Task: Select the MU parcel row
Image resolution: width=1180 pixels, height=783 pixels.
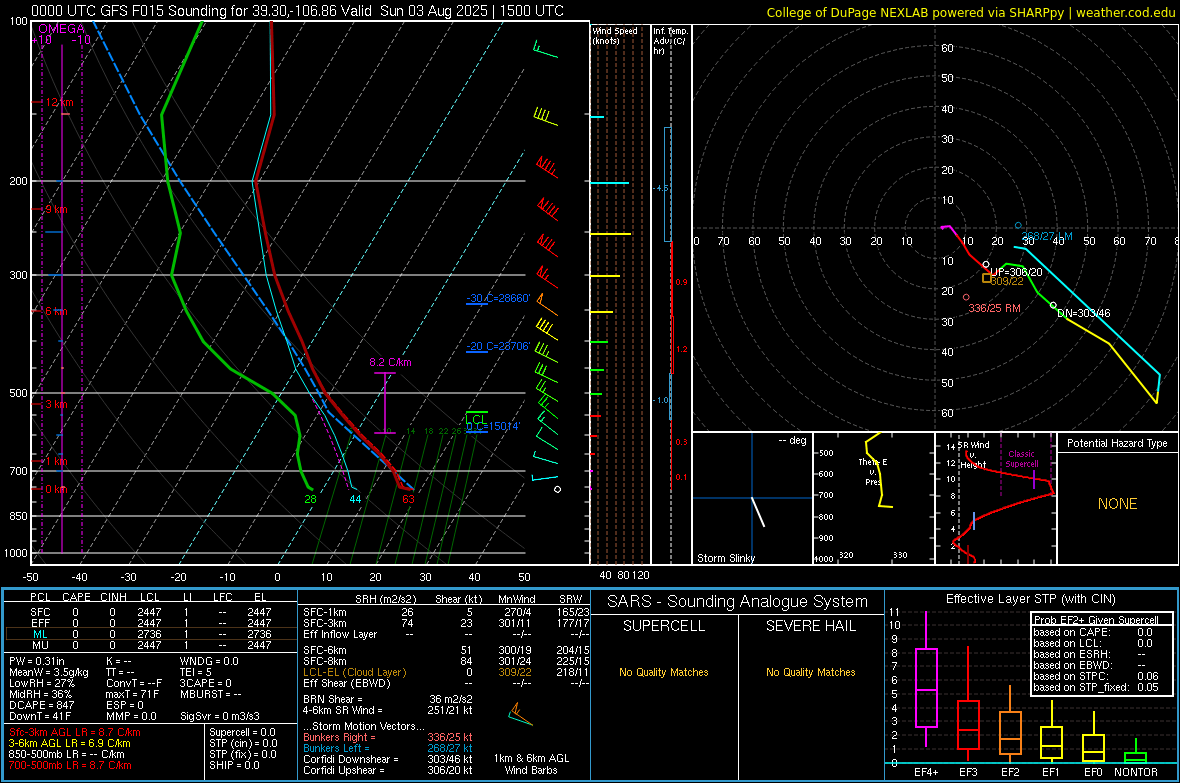Action: pos(151,645)
